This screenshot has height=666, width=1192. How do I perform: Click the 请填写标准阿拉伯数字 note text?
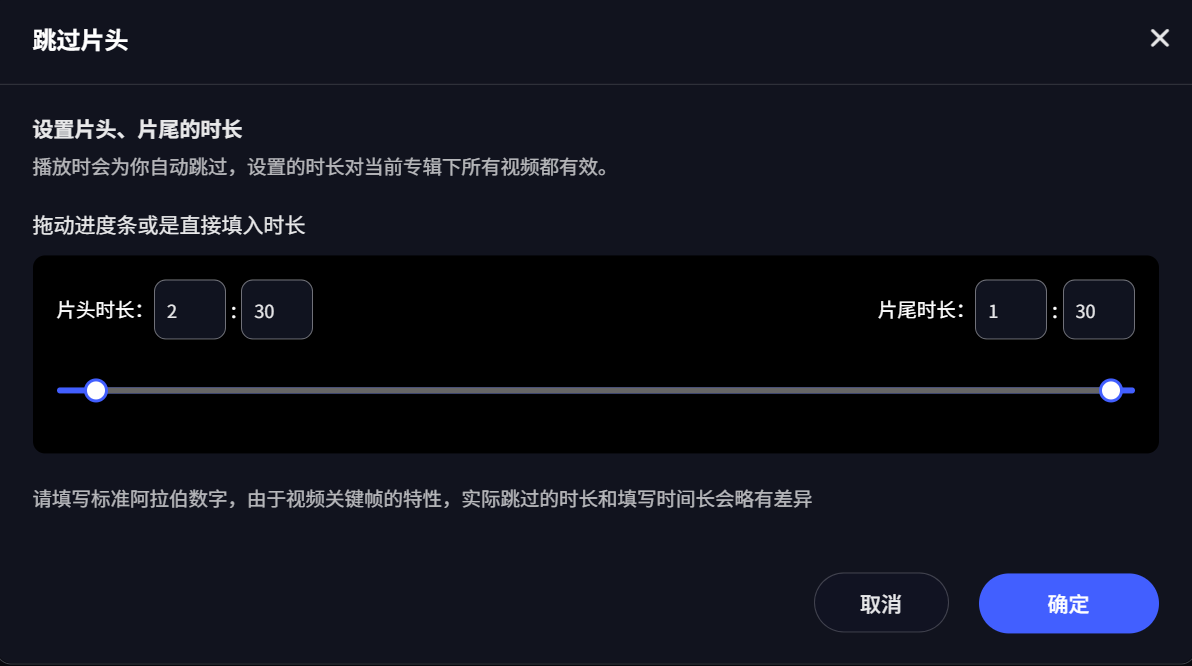(x=422, y=498)
